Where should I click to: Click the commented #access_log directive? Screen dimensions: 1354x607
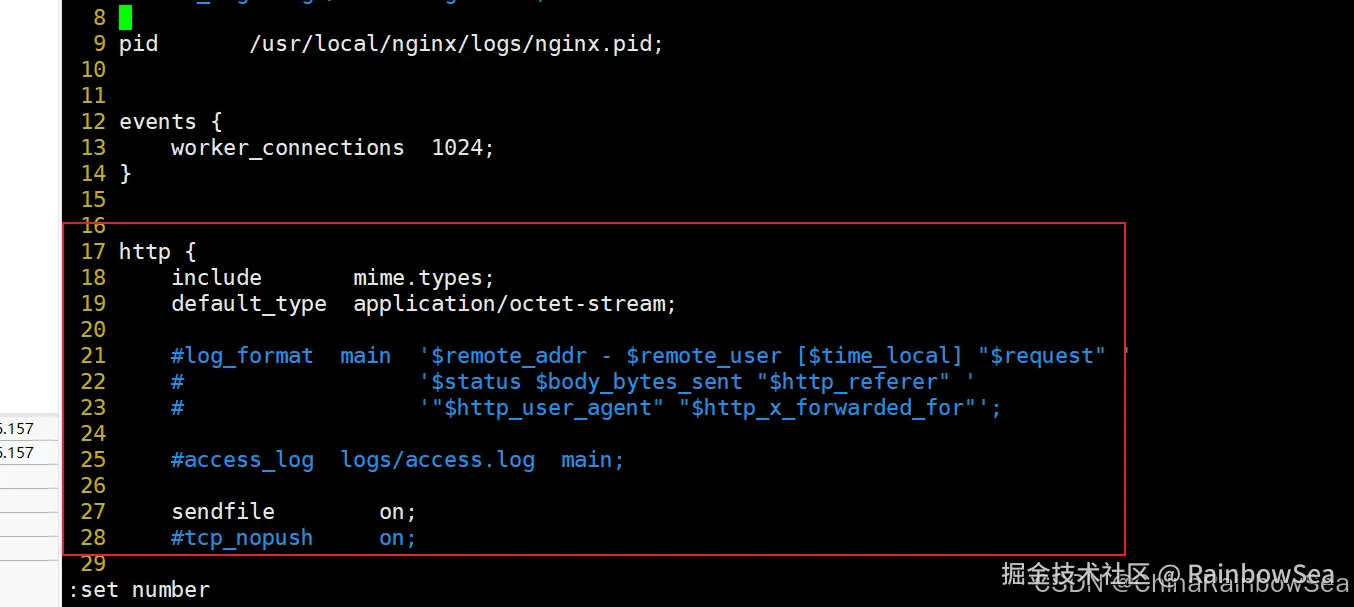tap(242, 460)
